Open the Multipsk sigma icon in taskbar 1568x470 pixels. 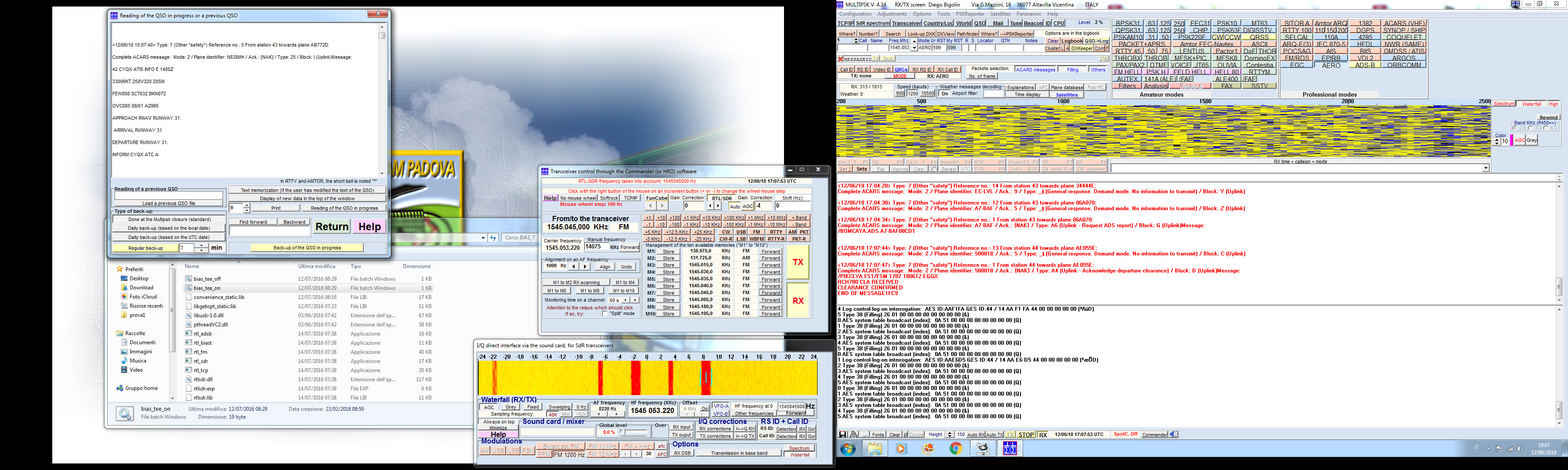point(1010,449)
